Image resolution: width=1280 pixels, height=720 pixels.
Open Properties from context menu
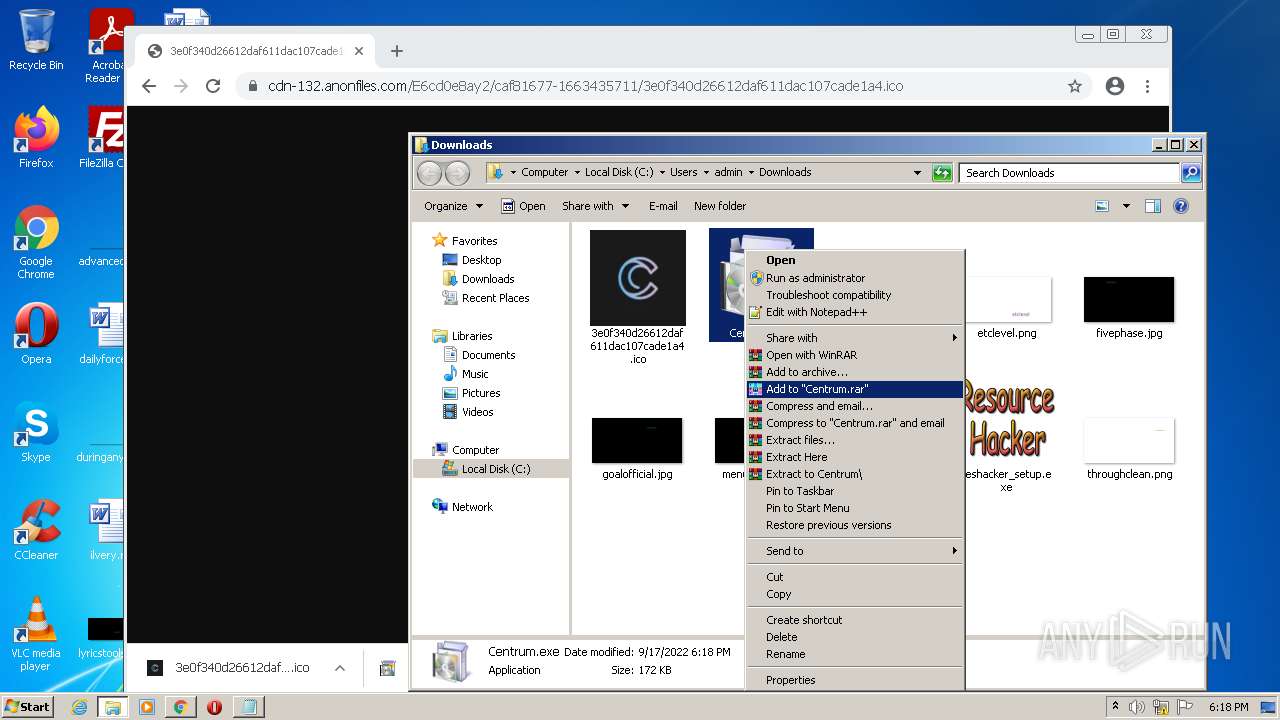tap(855, 680)
